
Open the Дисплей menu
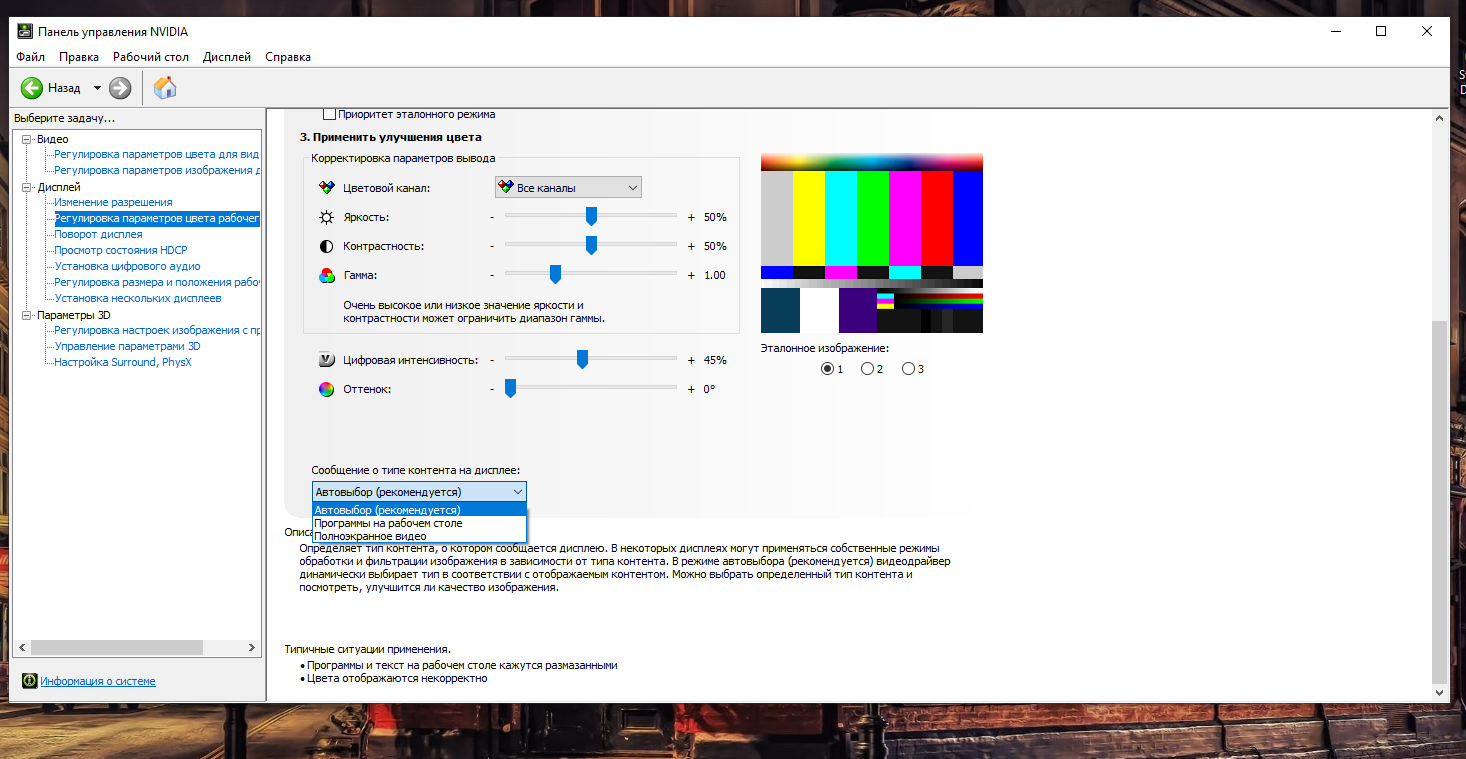(x=227, y=57)
